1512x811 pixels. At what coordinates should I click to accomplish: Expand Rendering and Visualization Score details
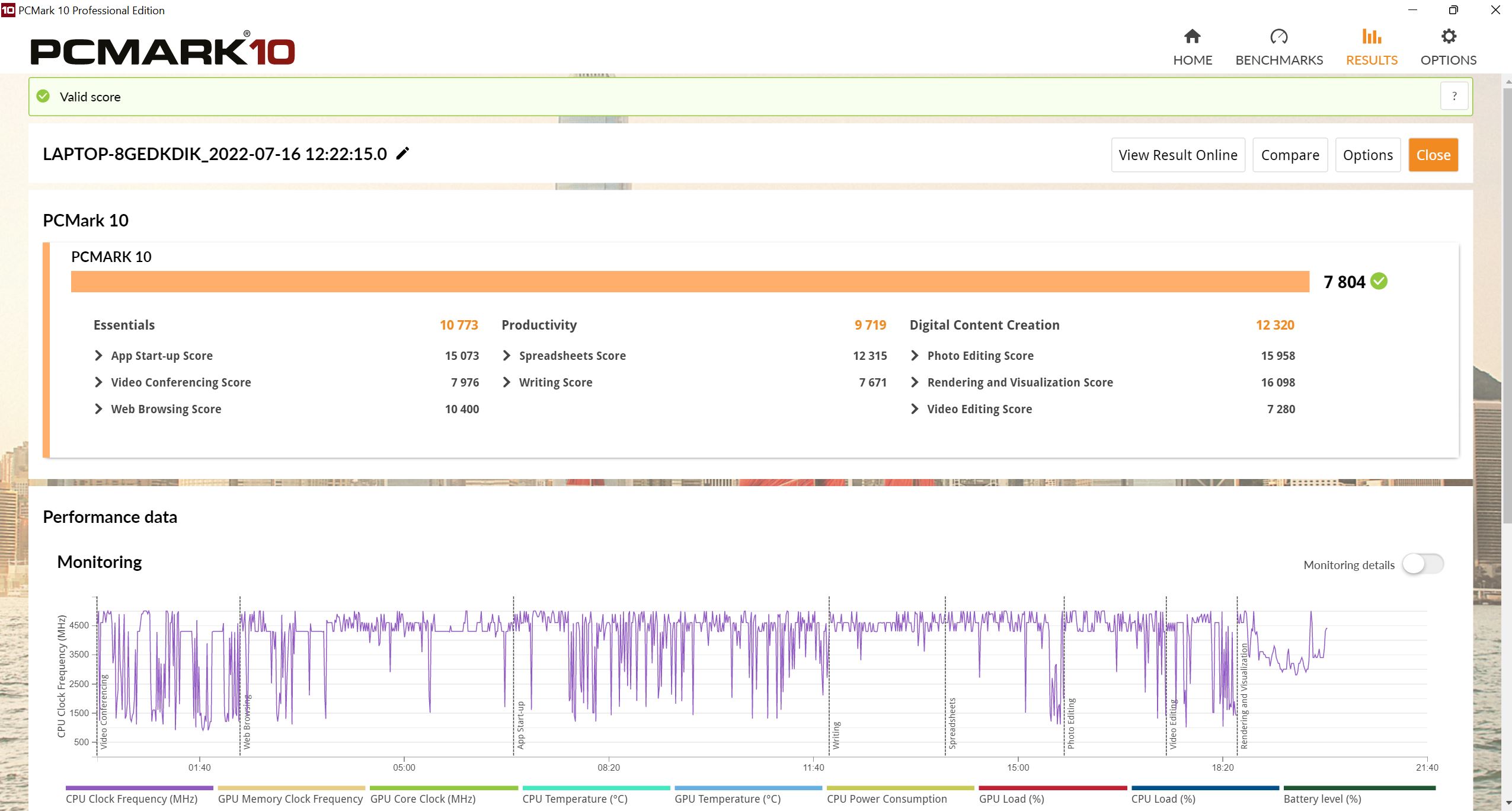click(x=915, y=382)
